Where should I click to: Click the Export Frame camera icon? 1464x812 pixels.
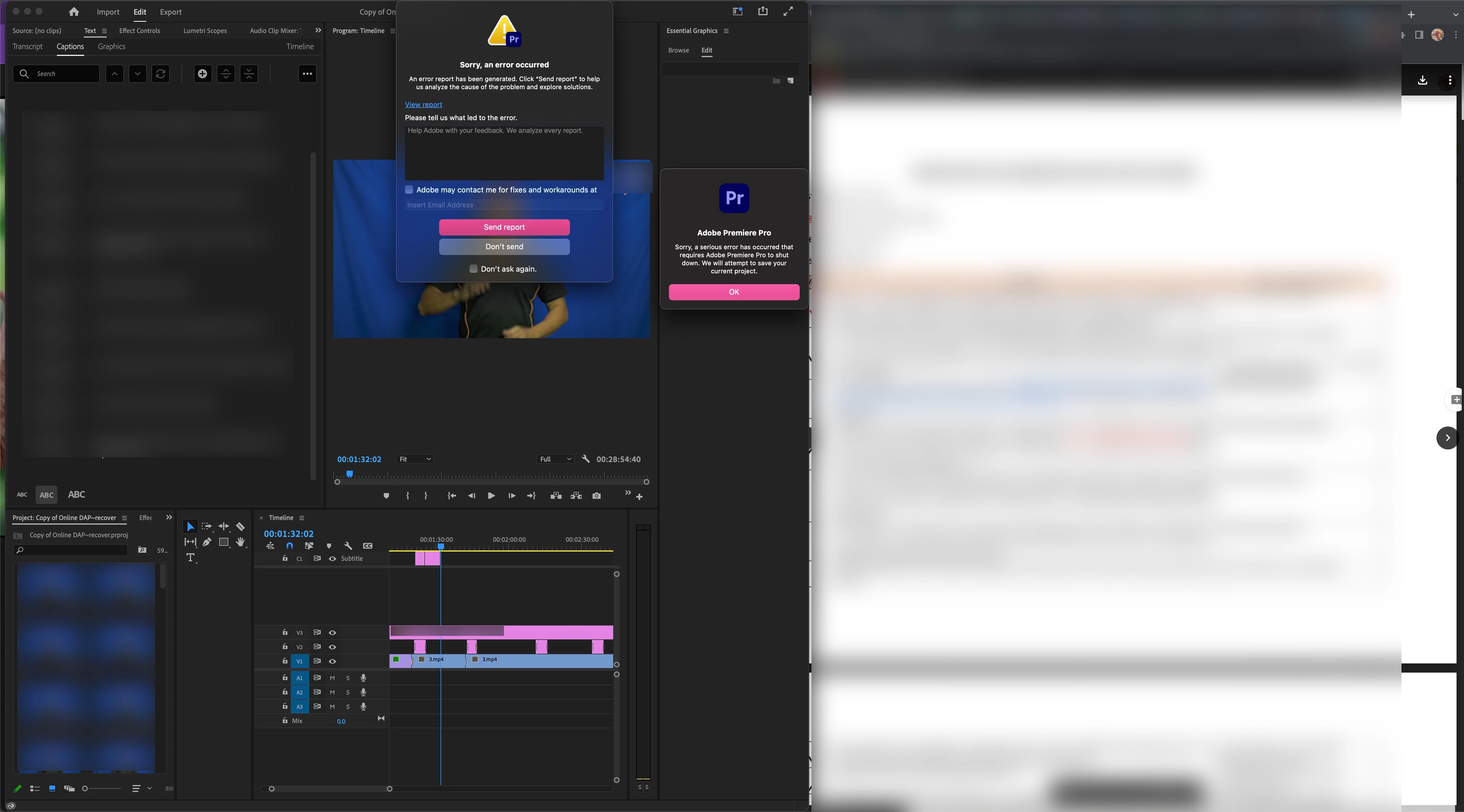(596, 496)
